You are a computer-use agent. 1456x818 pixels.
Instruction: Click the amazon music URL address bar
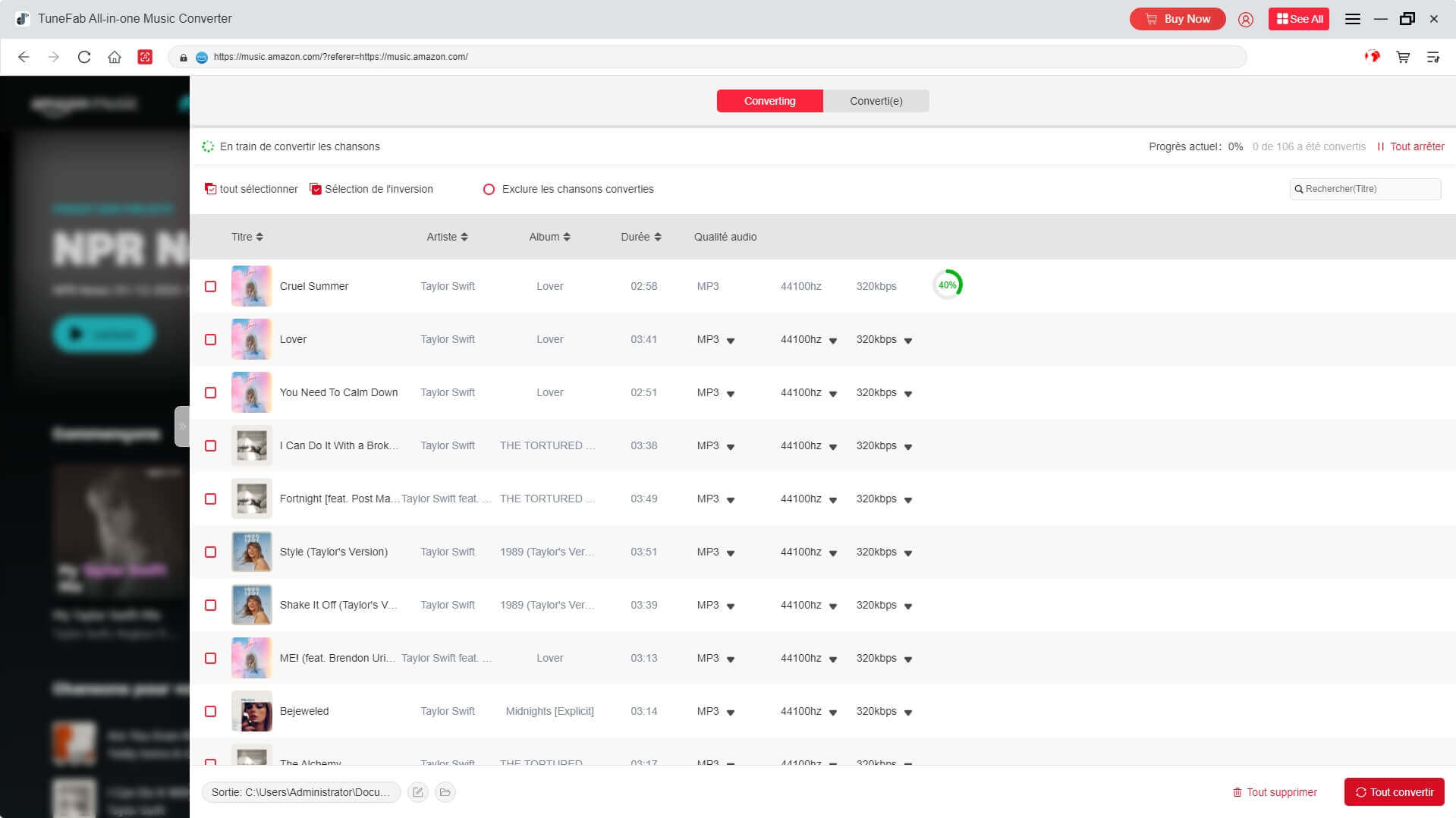click(x=707, y=57)
